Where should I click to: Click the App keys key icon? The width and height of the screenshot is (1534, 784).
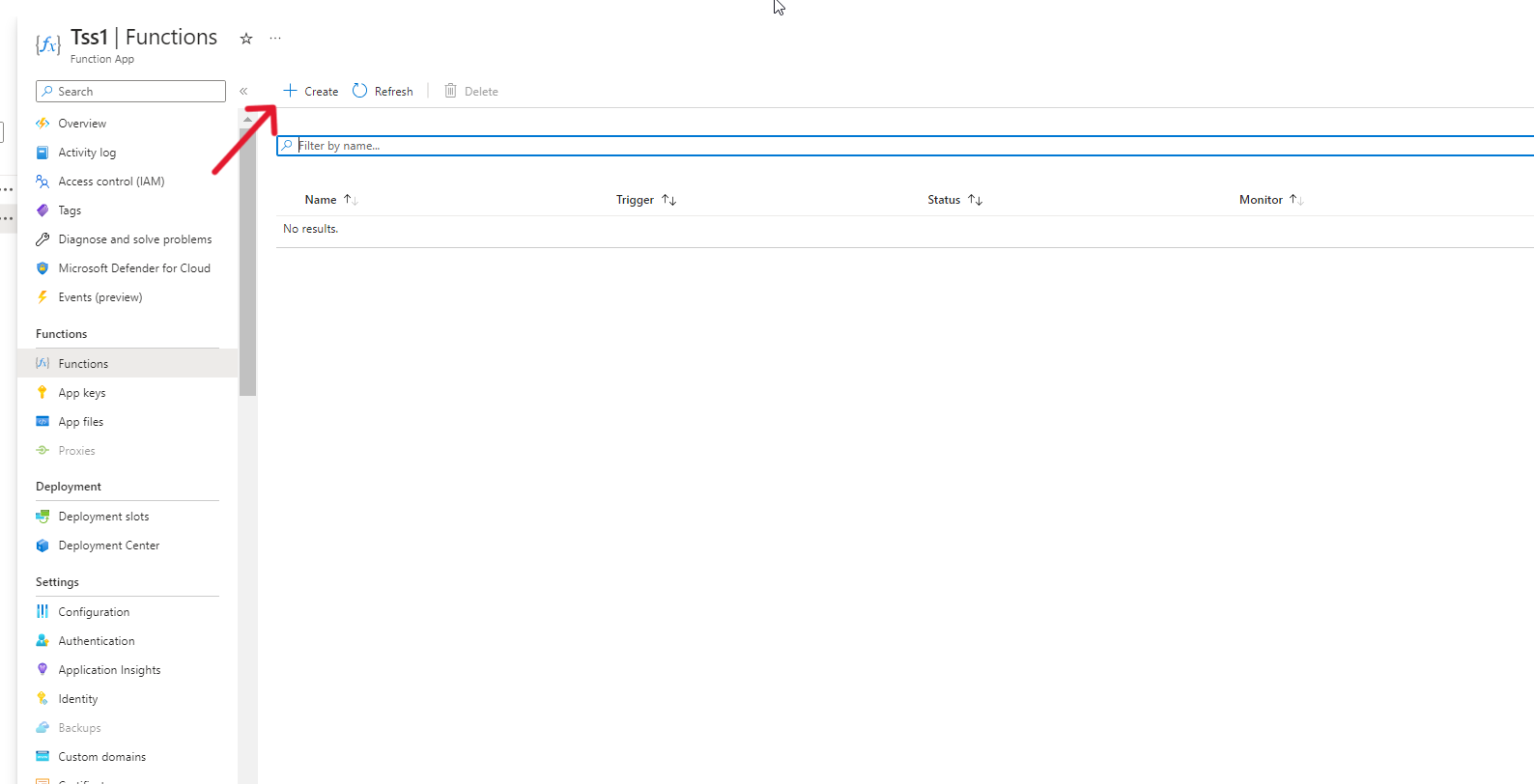[x=43, y=393]
